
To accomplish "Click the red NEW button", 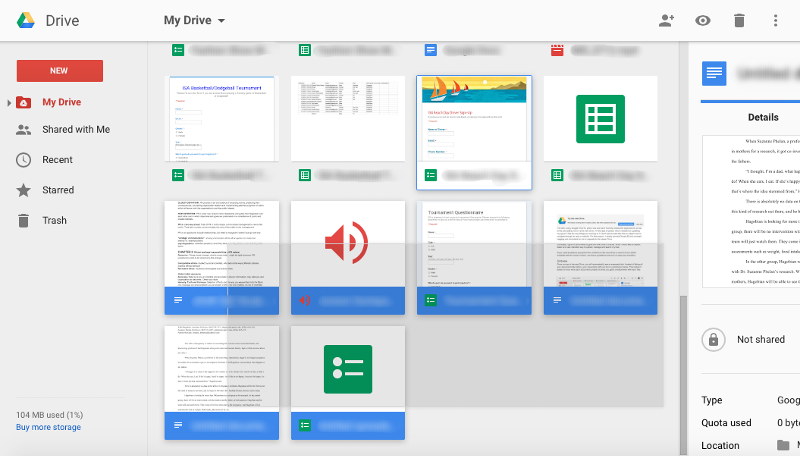I will click(x=60, y=71).
